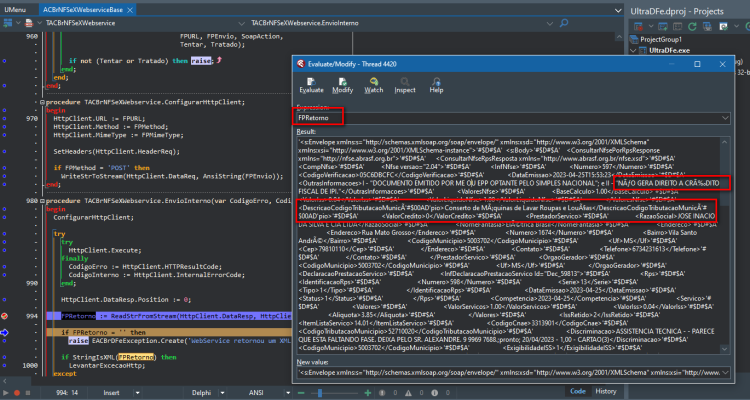Click the Evaluate/Modify title bar icon
The height and width of the screenshot is (400, 750).
[301, 64]
